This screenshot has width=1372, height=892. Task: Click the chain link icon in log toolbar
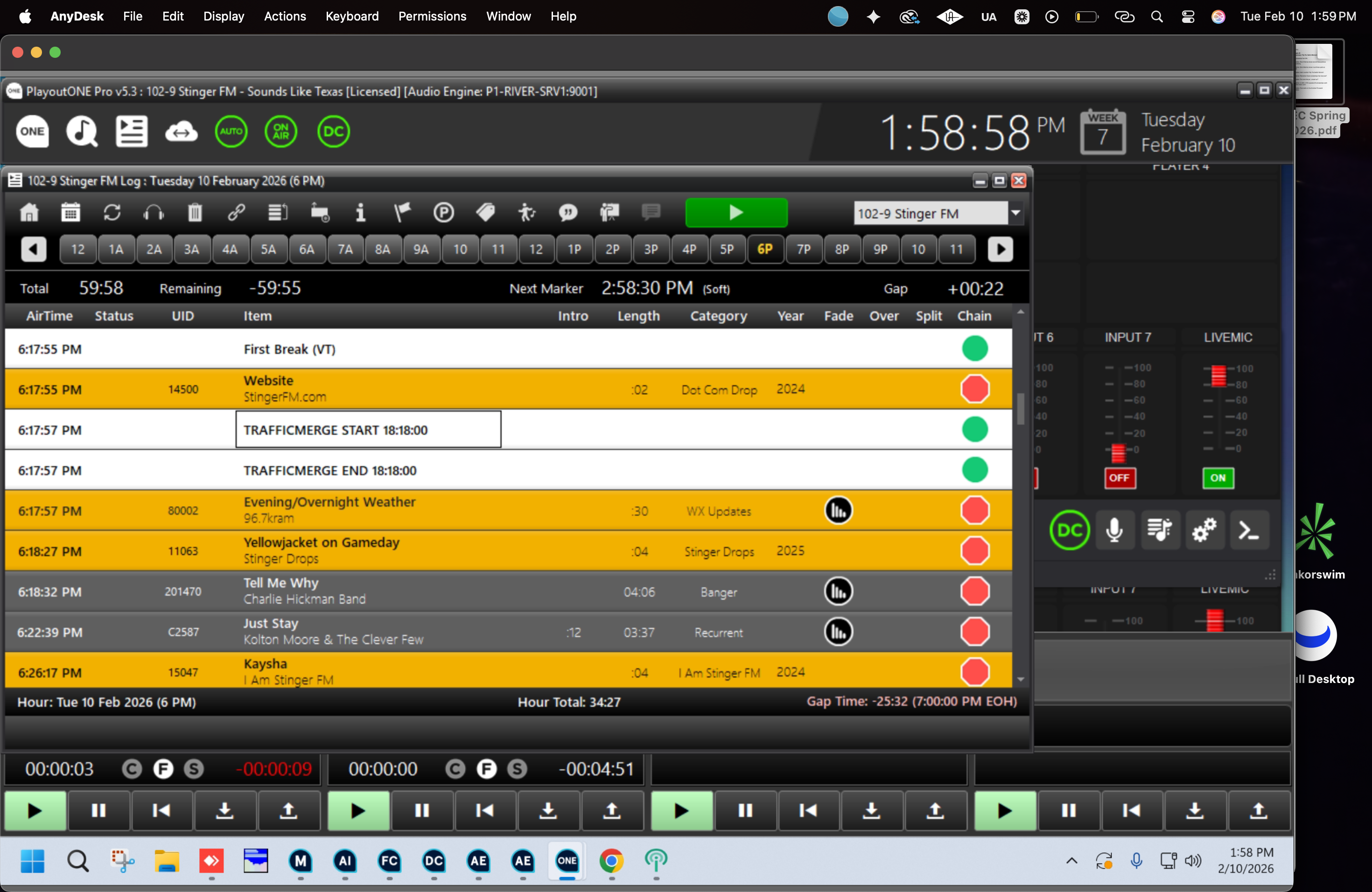[236, 213]
